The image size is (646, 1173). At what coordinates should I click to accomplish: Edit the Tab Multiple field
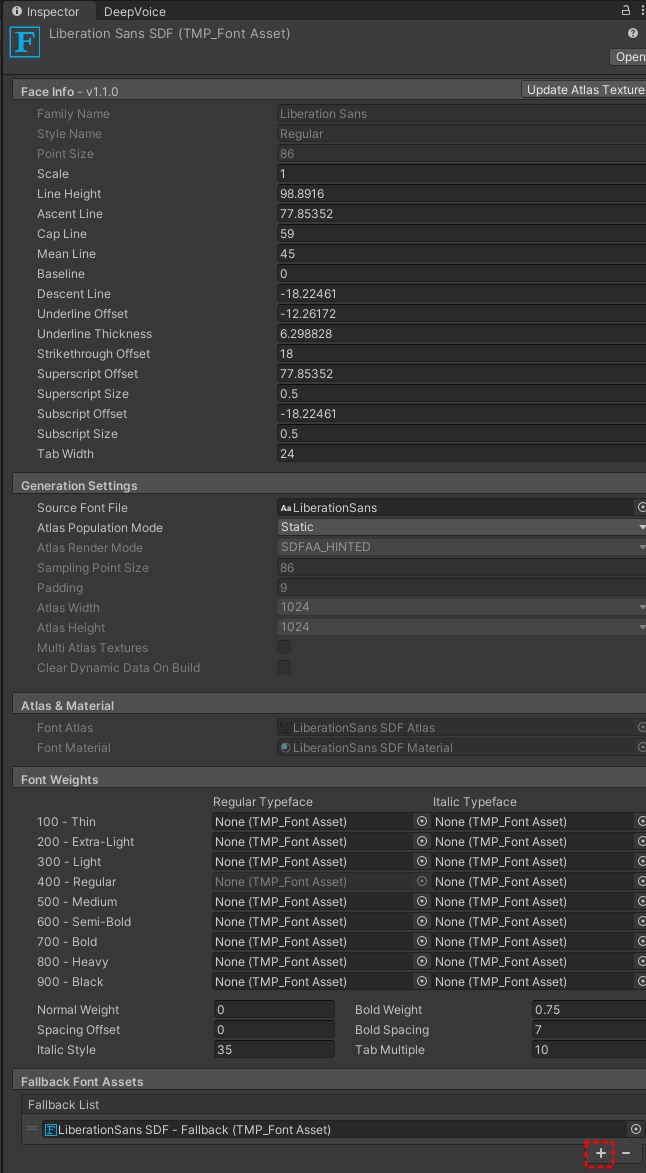[x=589, y=1050]
